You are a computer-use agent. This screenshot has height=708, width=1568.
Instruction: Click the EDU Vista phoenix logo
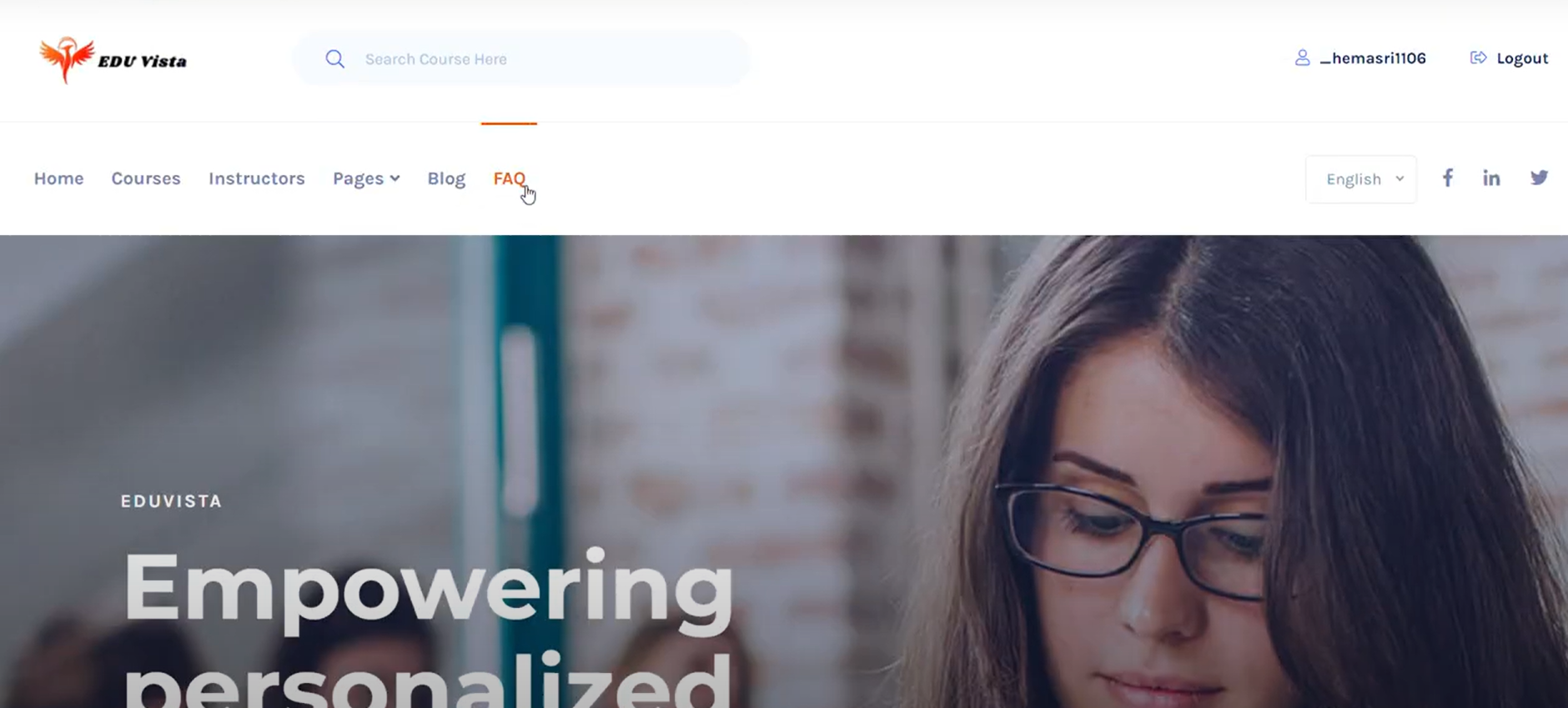pyautogui.click(x=67, y=59)
